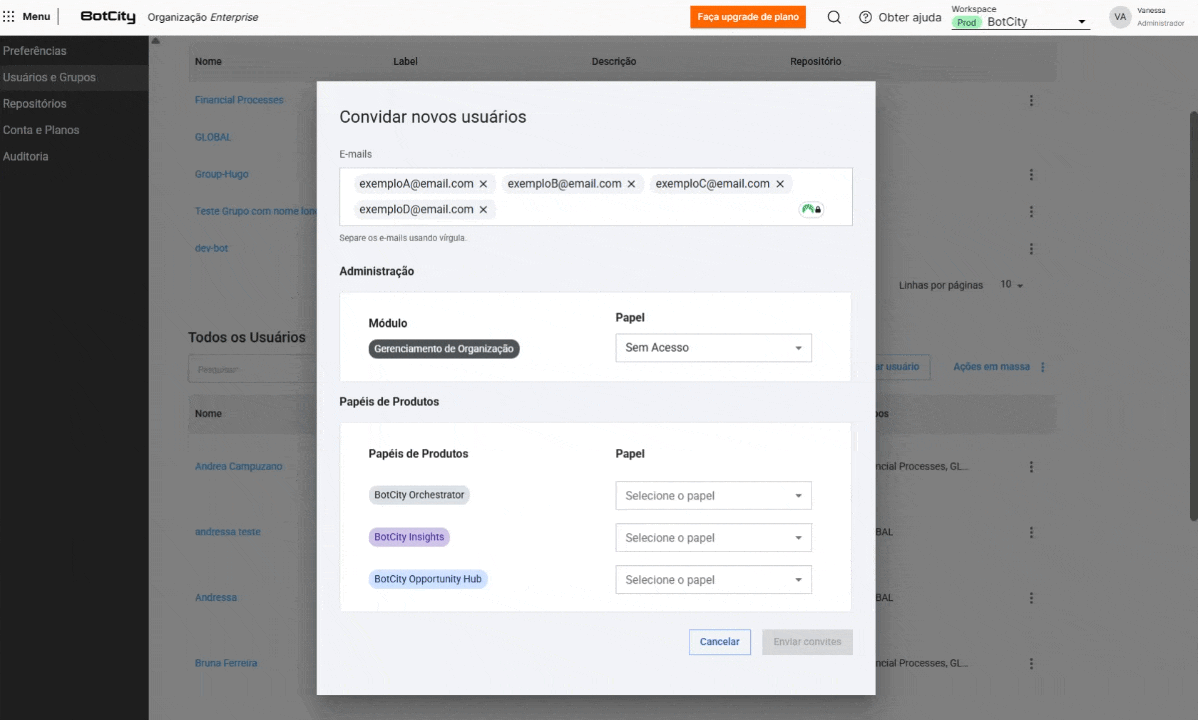Screen dimensions: 1198x720
Task: Click the Cancelar button
Action: pyautogui.click(x=719, y=642)
